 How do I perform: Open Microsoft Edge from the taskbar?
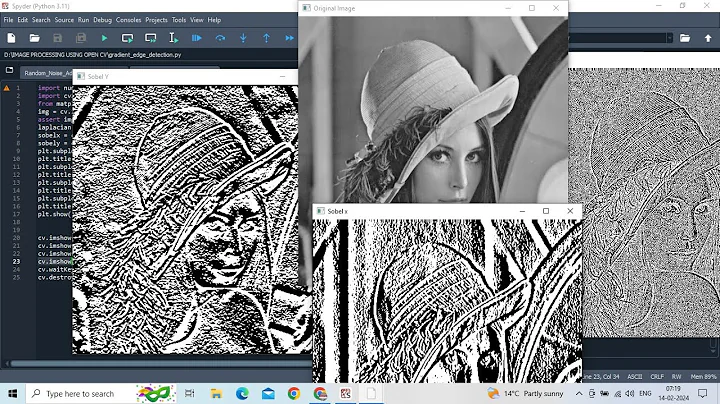[242, 393]
